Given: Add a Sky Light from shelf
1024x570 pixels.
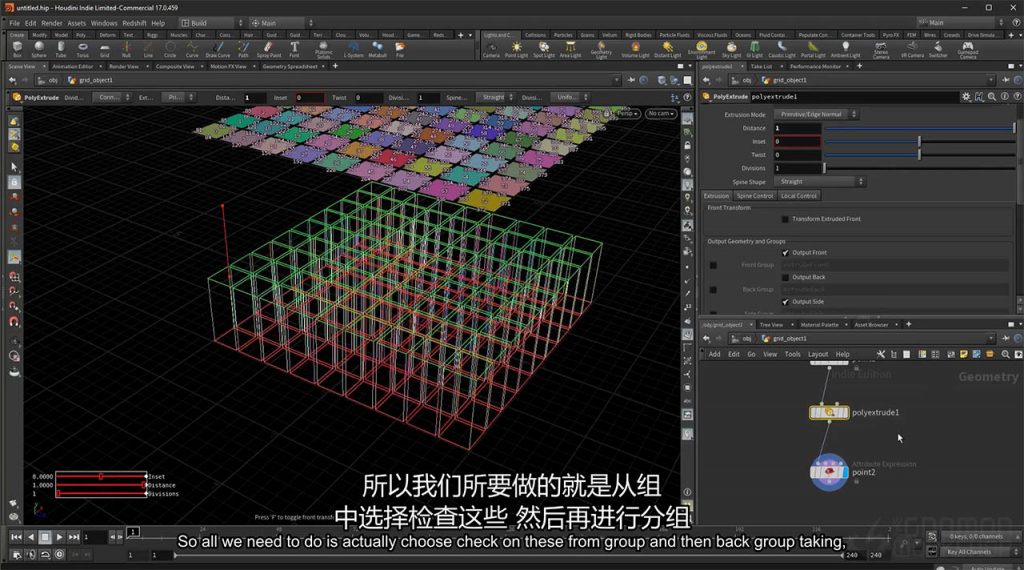Looking at the screenshot, I should (731, 49).
